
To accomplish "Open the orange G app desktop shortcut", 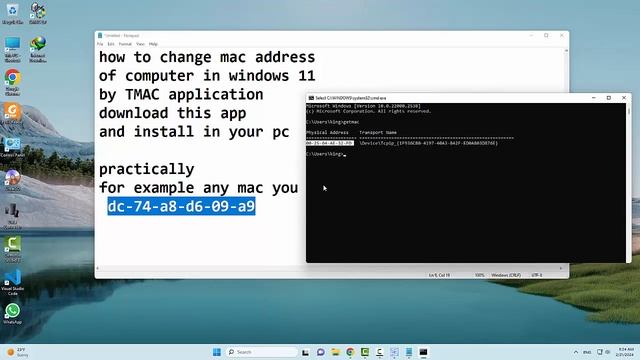I will [12, 113].
